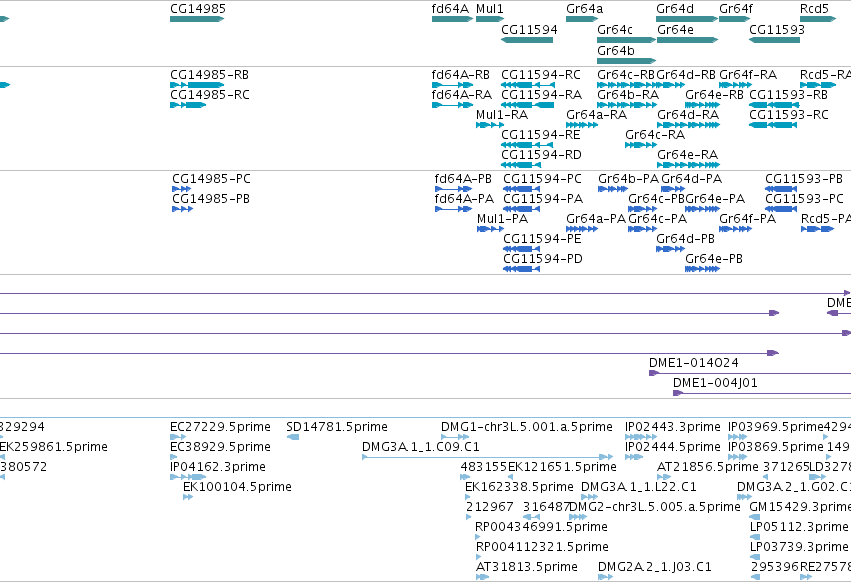
Task: Select transcript Gr64c-RA
Action: [640, 145]
